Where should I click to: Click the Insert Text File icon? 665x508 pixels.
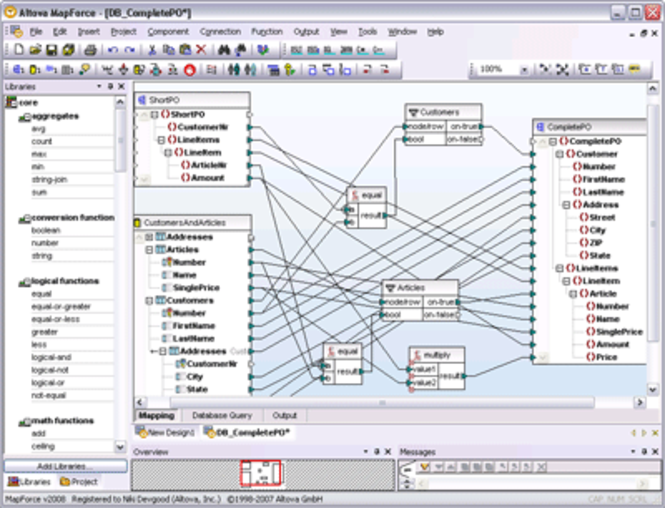coord(67,70)
